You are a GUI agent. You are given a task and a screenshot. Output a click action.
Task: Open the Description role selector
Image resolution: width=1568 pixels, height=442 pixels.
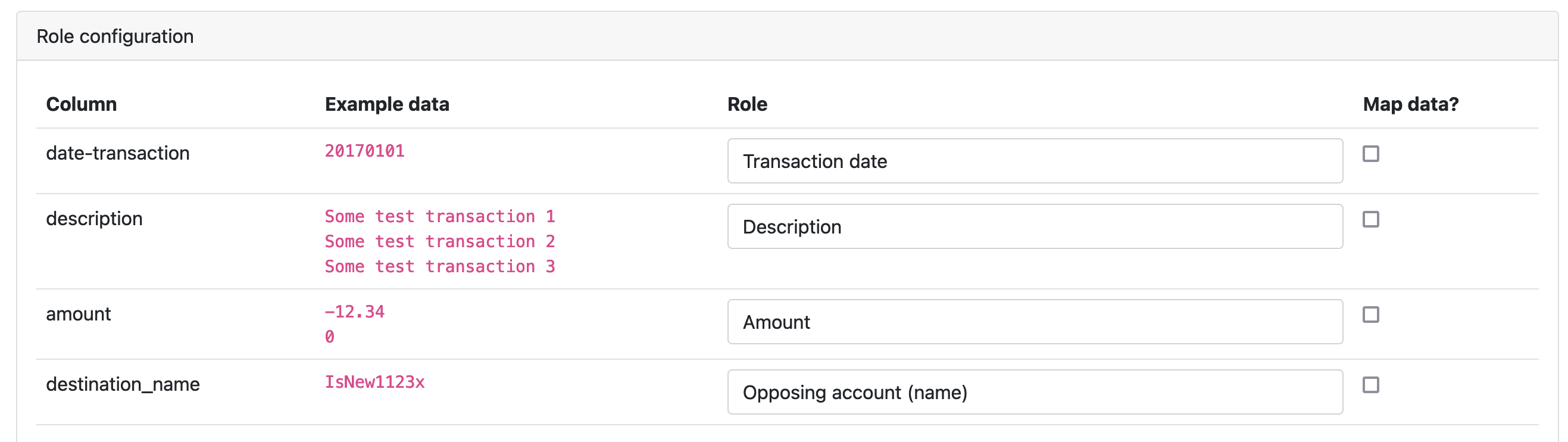1035,226
